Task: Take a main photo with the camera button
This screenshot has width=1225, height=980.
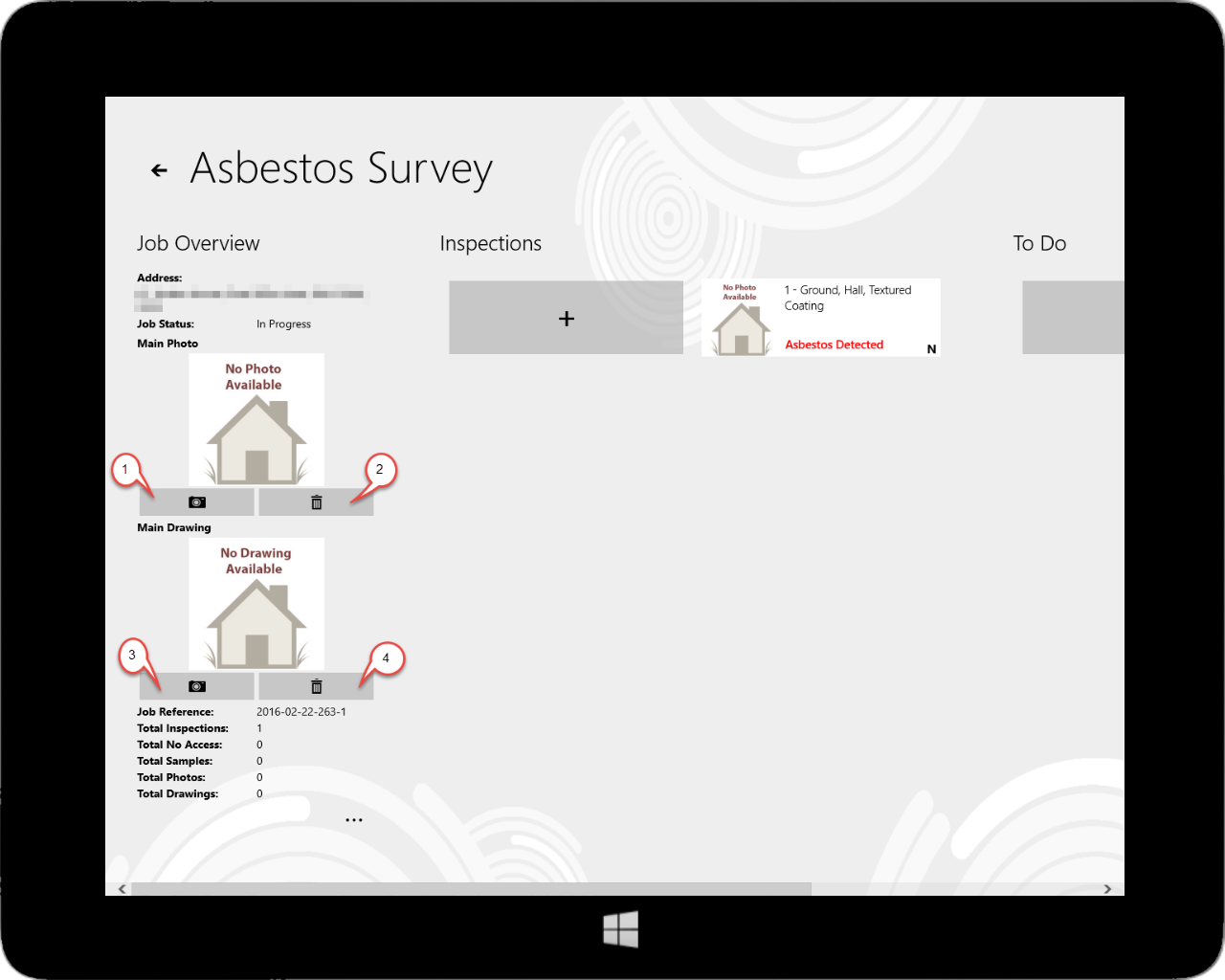Action: pyautogui.click(x=197, y=501)
